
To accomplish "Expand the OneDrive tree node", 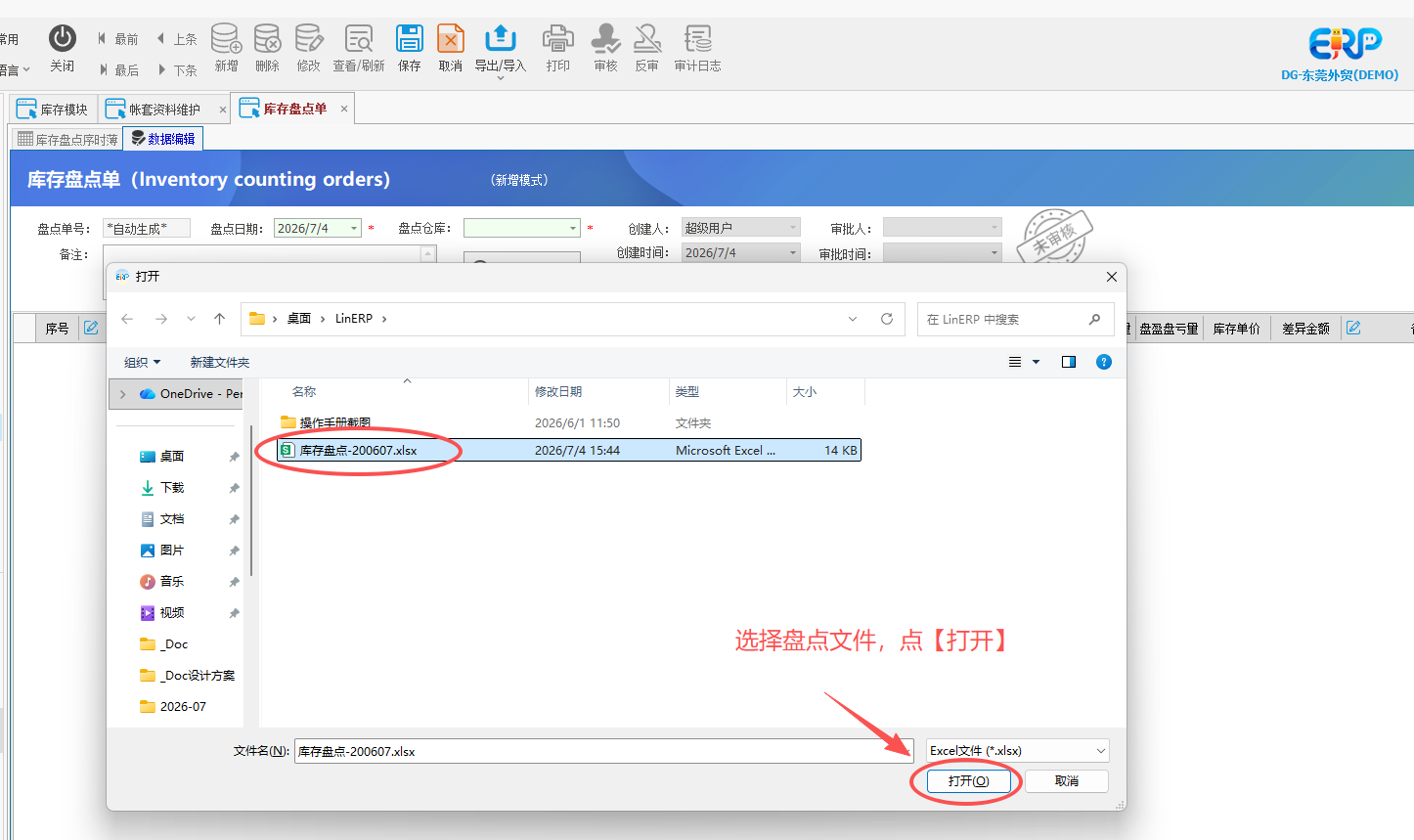I will (x=122, y=394).
